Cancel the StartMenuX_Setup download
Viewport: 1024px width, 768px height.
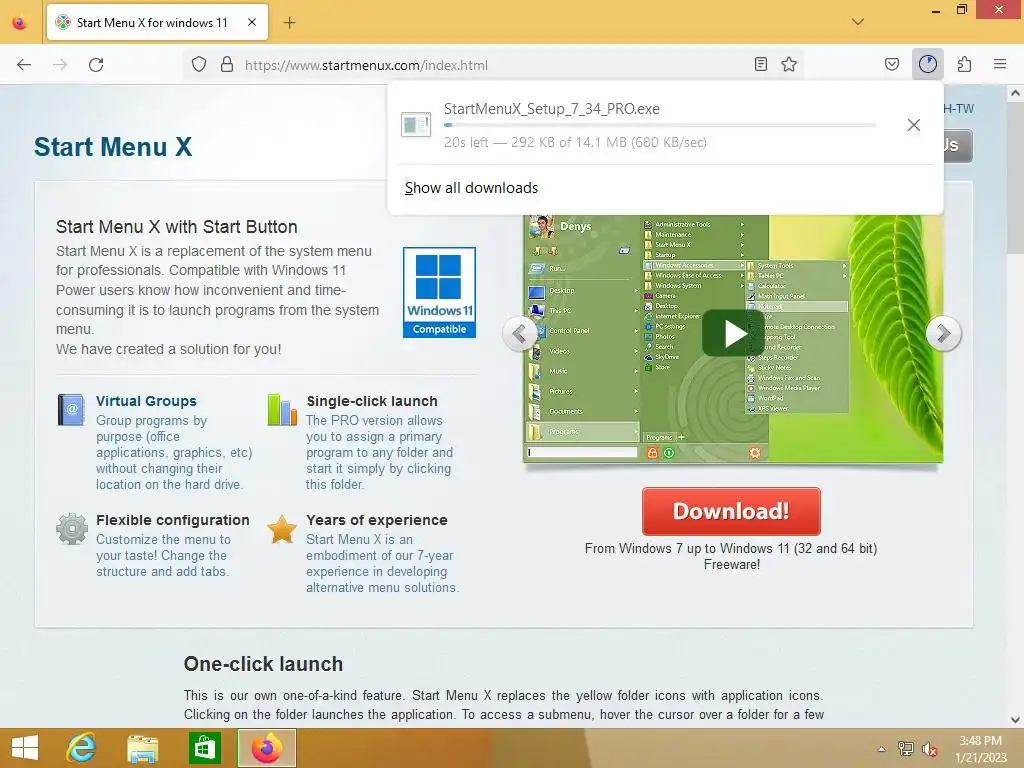(x=914, y=125)
